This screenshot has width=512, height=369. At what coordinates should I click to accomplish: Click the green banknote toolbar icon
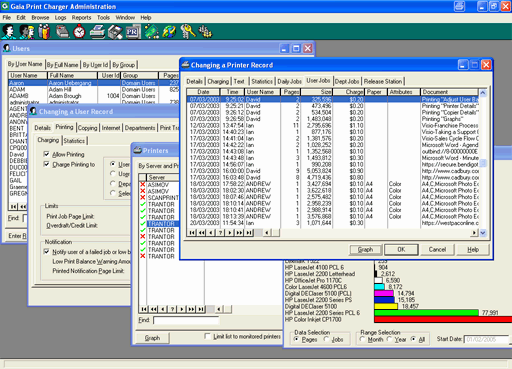tap(152, 32)
